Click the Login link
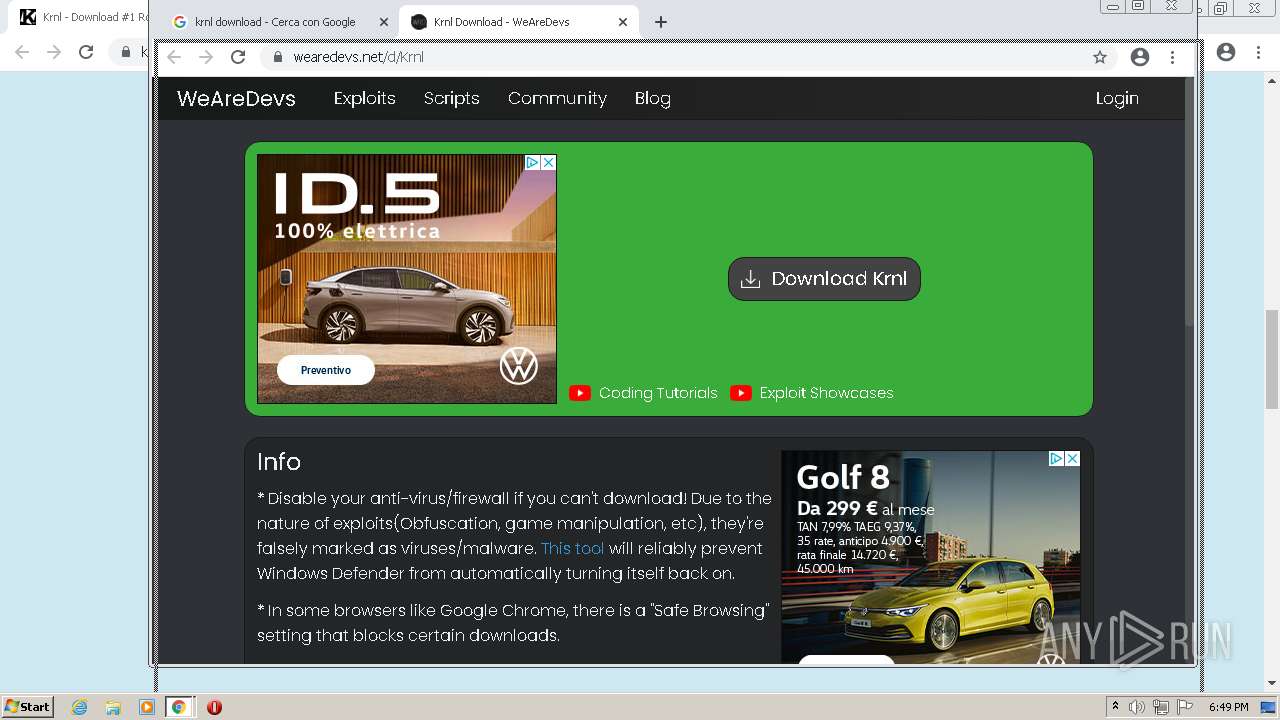The width and height of the screenshot is (1280, 720). click(x=1117, y=98)
